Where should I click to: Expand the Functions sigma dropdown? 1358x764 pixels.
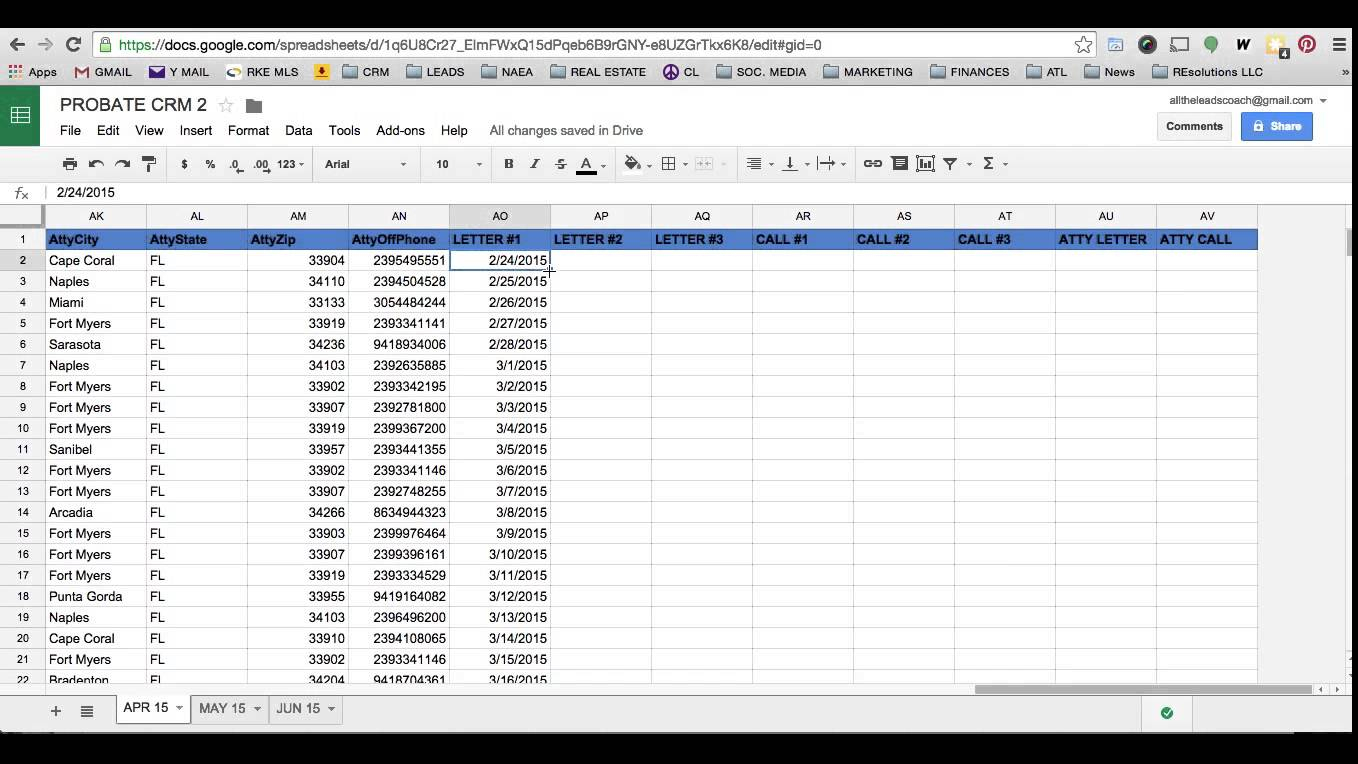(x=994, y=164)
